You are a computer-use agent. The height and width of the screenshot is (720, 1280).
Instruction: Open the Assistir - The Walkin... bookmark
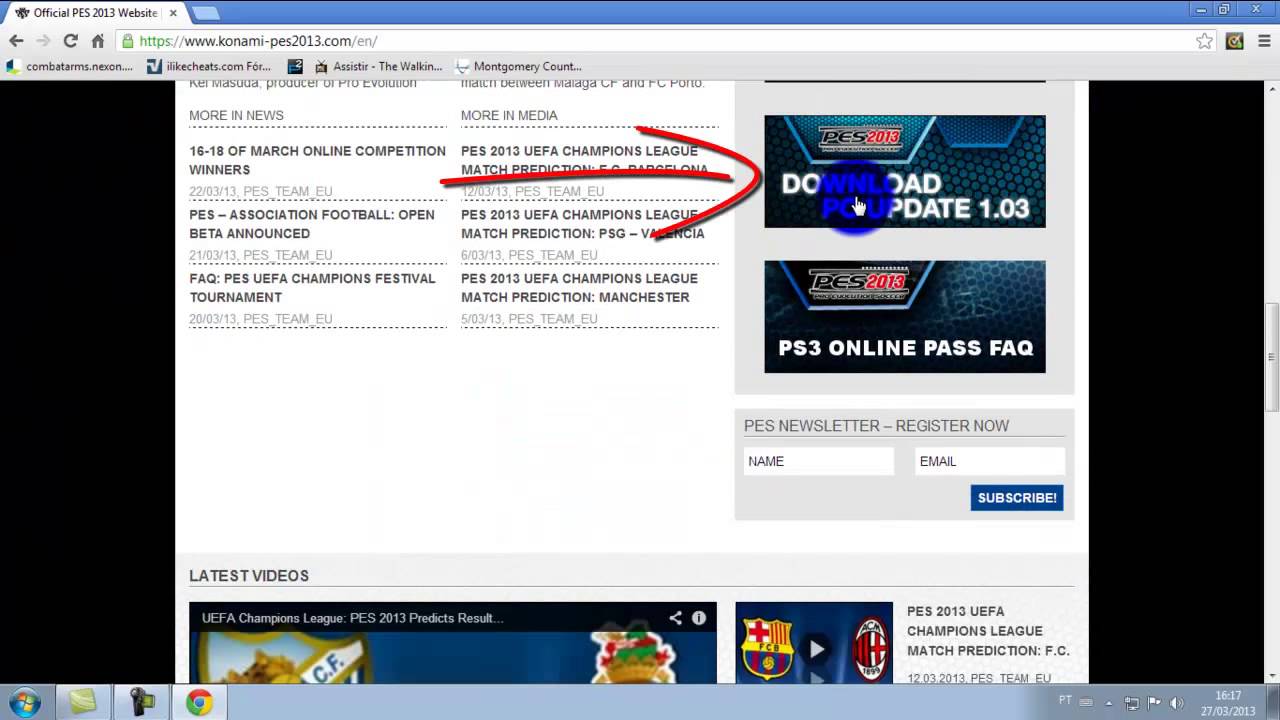pos(378,66)
